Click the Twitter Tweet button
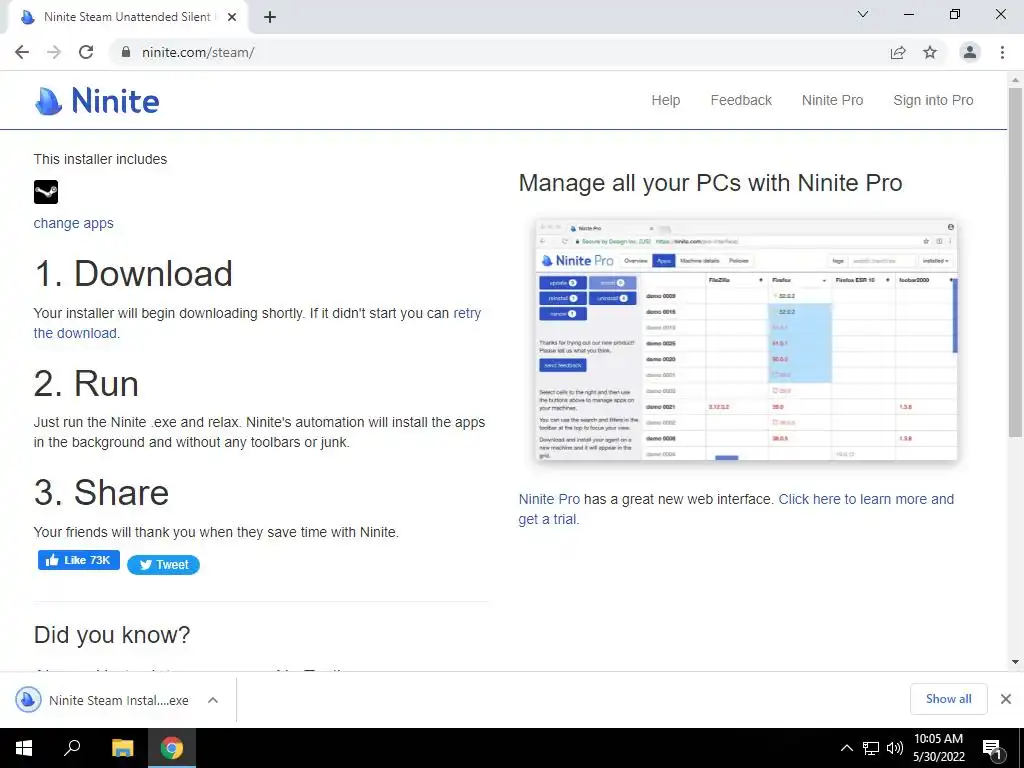 163,565
